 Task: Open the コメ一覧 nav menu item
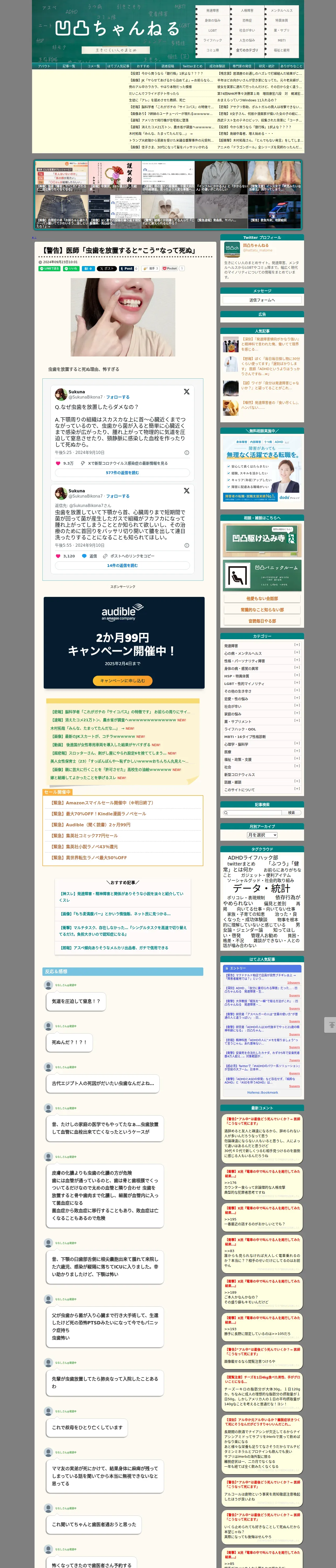point(93,66)
